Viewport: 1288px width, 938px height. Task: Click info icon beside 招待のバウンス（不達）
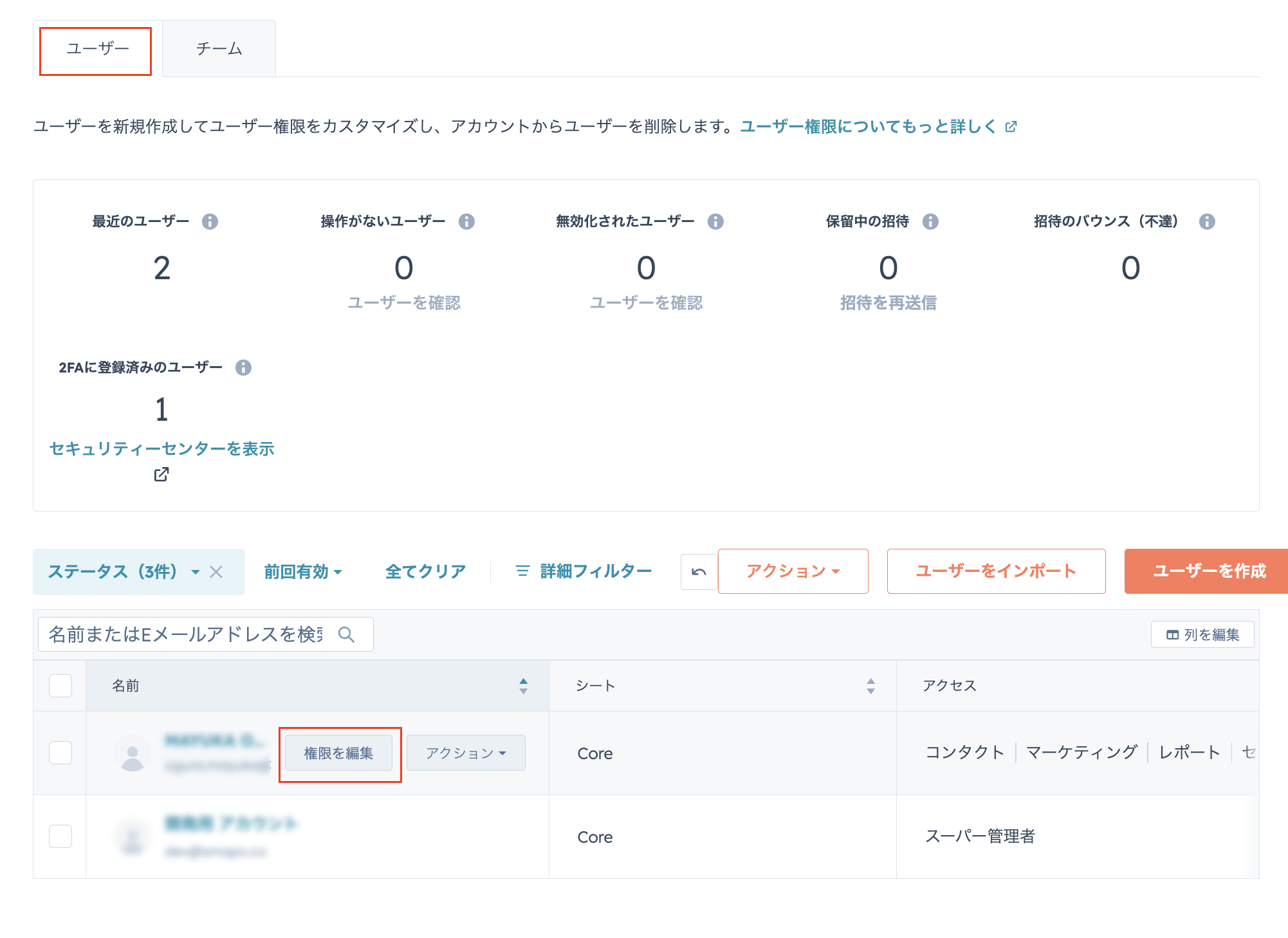[1207, 221]
